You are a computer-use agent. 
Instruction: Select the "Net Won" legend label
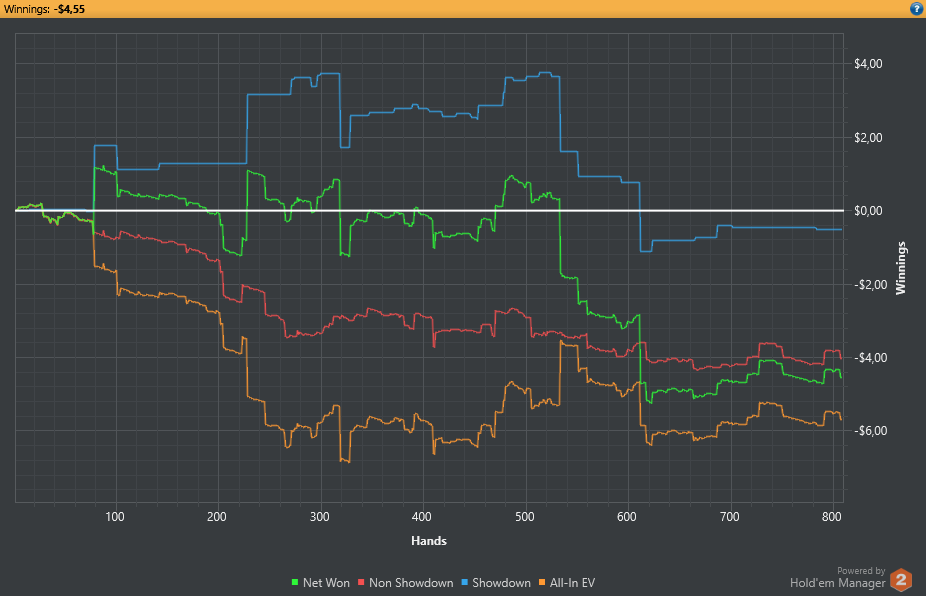[326, 583]
